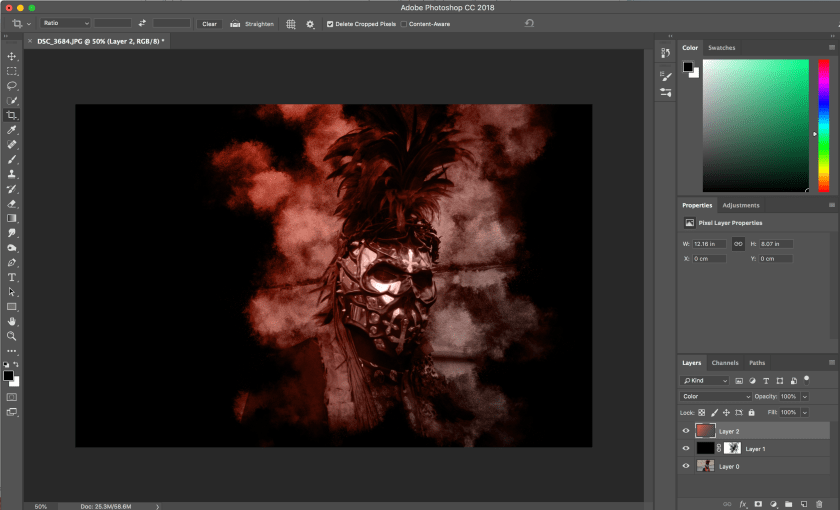
Task: Select the Clone Stamp tool
Action: (12, 174)
